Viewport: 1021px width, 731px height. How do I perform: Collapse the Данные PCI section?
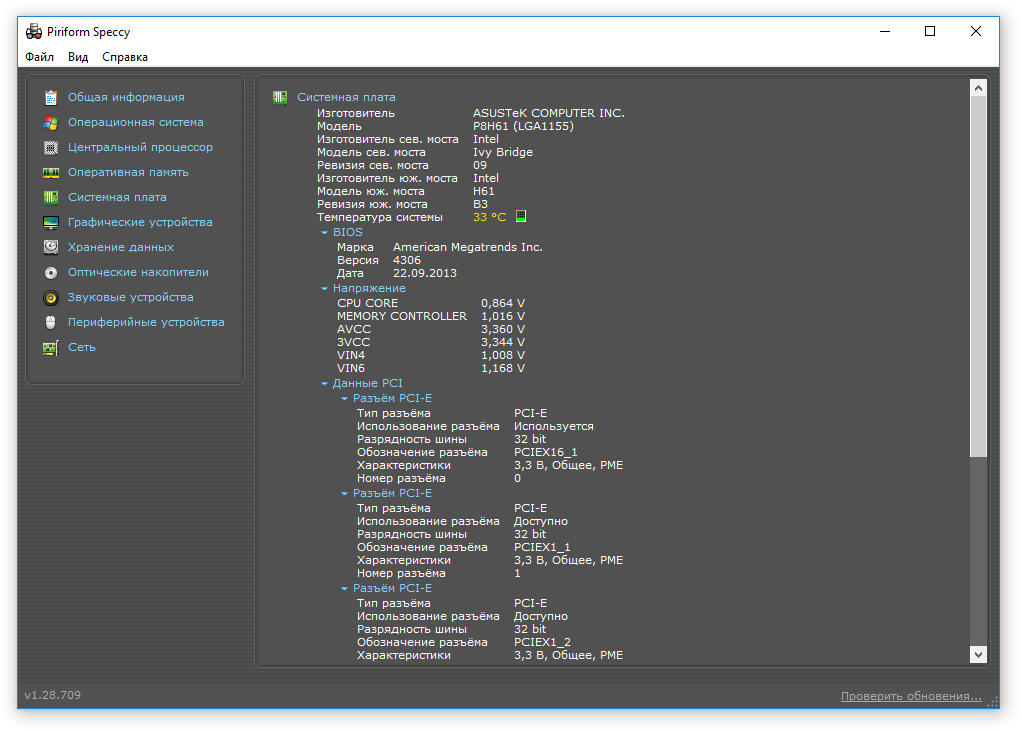pyautogui.click(x=324, y=383)
